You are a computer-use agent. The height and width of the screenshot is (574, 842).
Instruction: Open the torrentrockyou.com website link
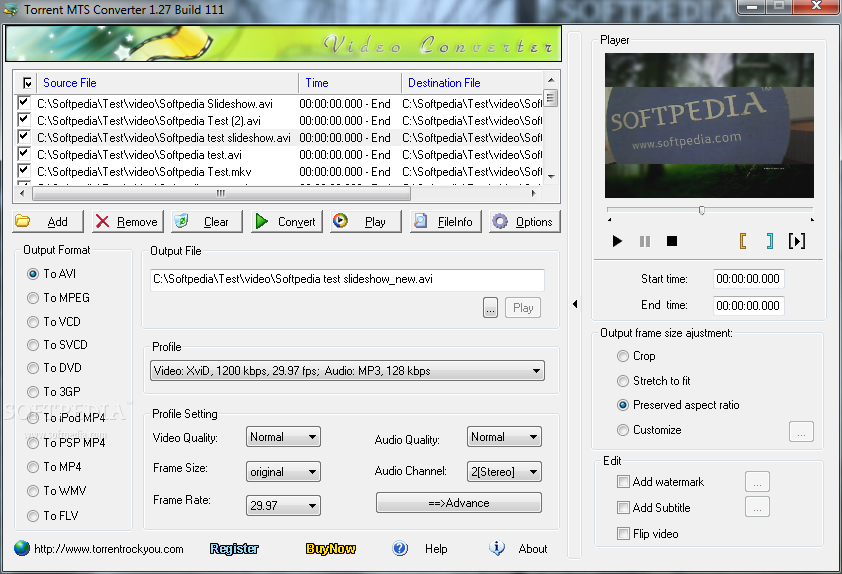coord(109,549)
